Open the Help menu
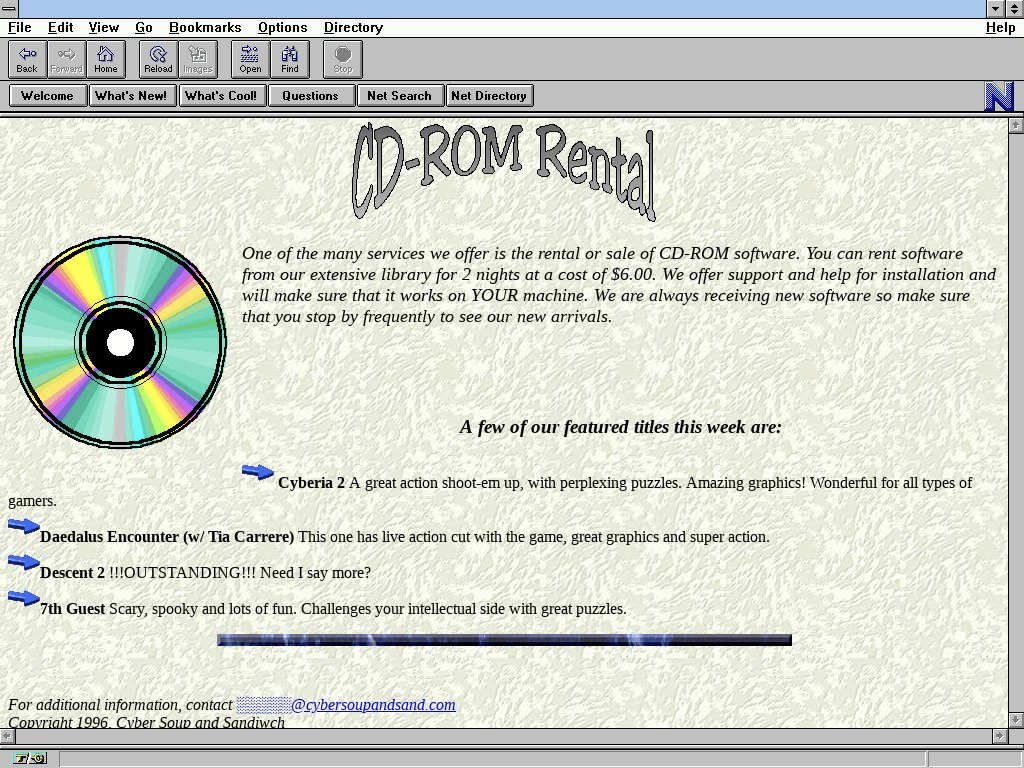The width and height of the screenshot is (1024, 768). (1000, 27)
